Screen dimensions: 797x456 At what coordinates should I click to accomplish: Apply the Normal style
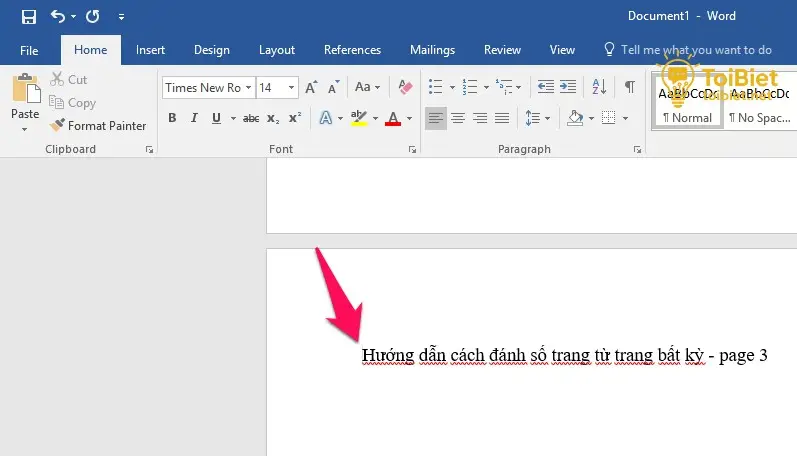pos(687,104)
